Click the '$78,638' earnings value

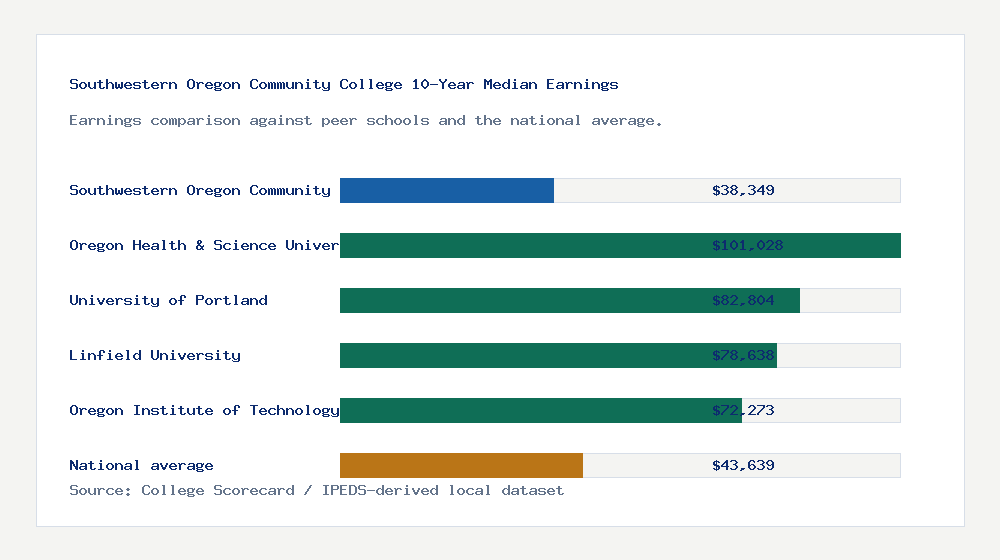point(744,355)
